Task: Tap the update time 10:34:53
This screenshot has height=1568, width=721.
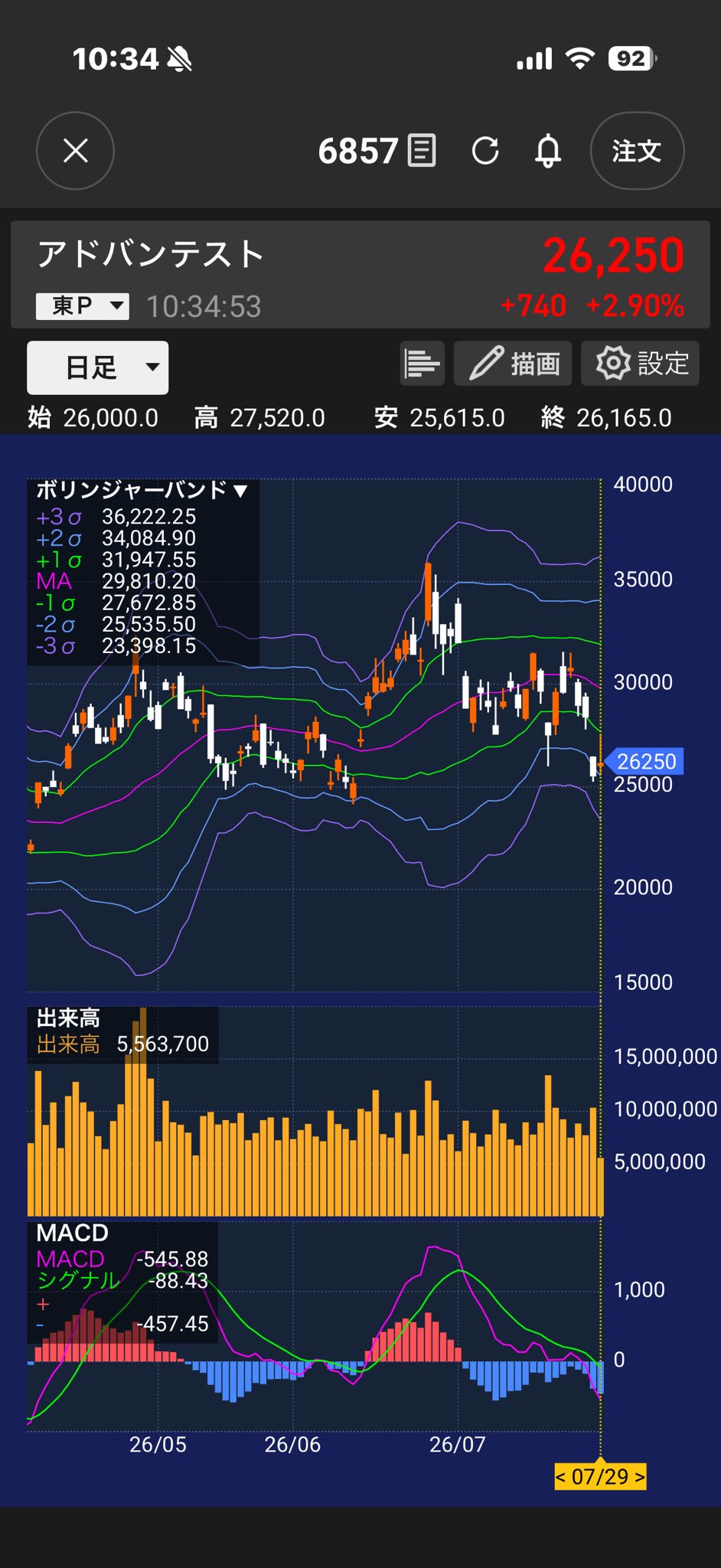Action: (x=204, y=307)
